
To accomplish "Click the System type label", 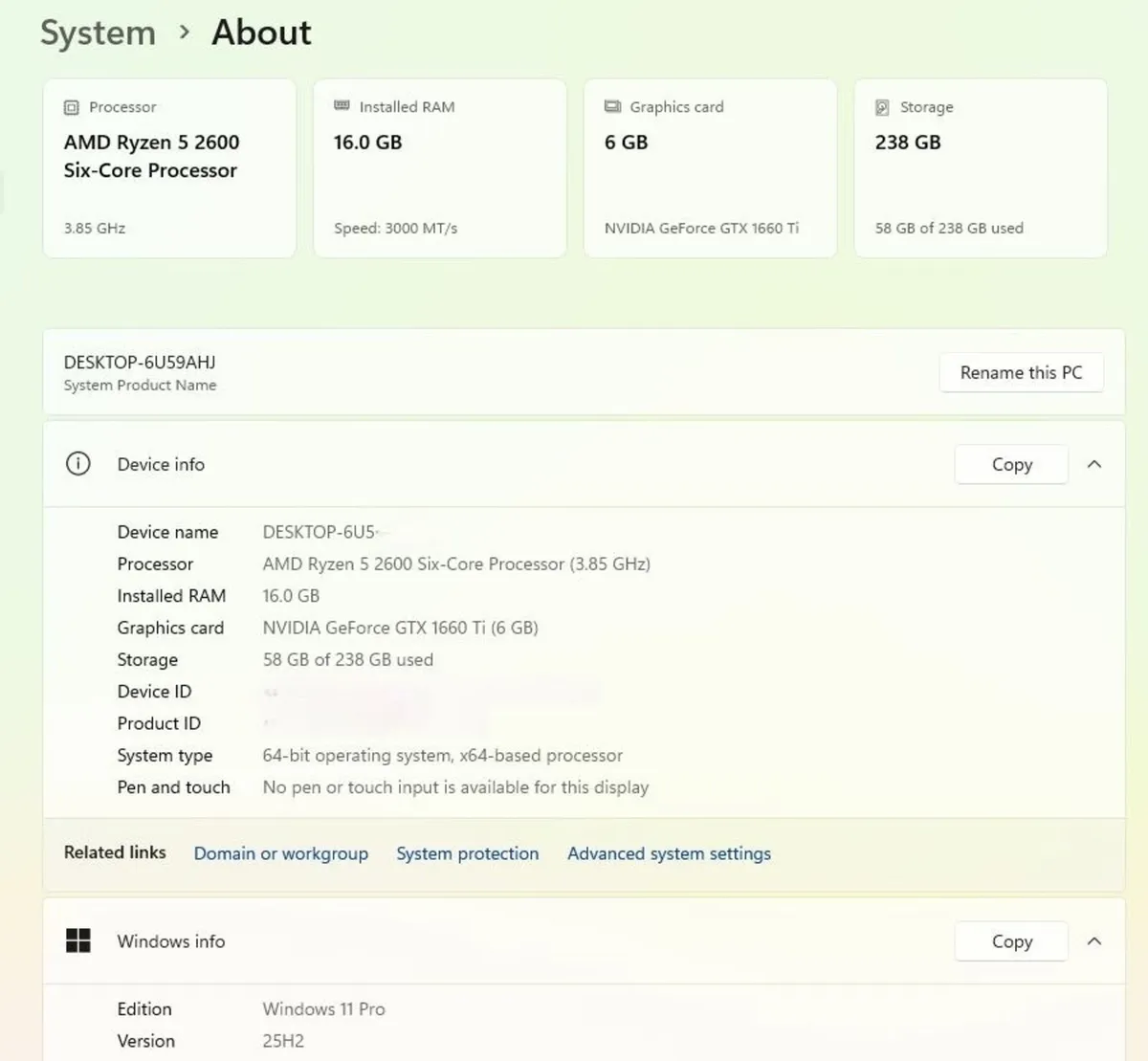I will (165, 755).
